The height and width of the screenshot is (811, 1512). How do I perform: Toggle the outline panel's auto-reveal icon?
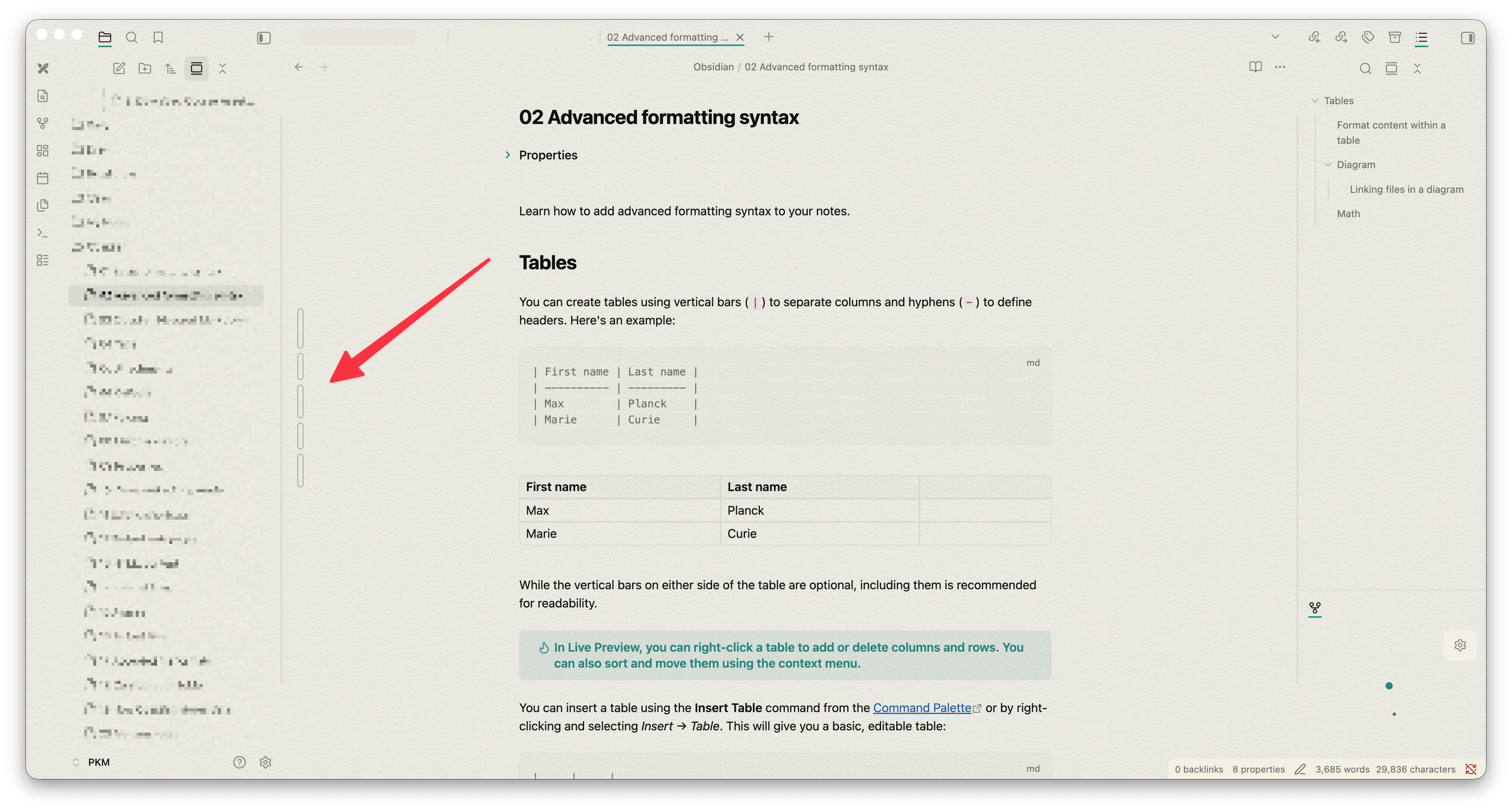1391,69
